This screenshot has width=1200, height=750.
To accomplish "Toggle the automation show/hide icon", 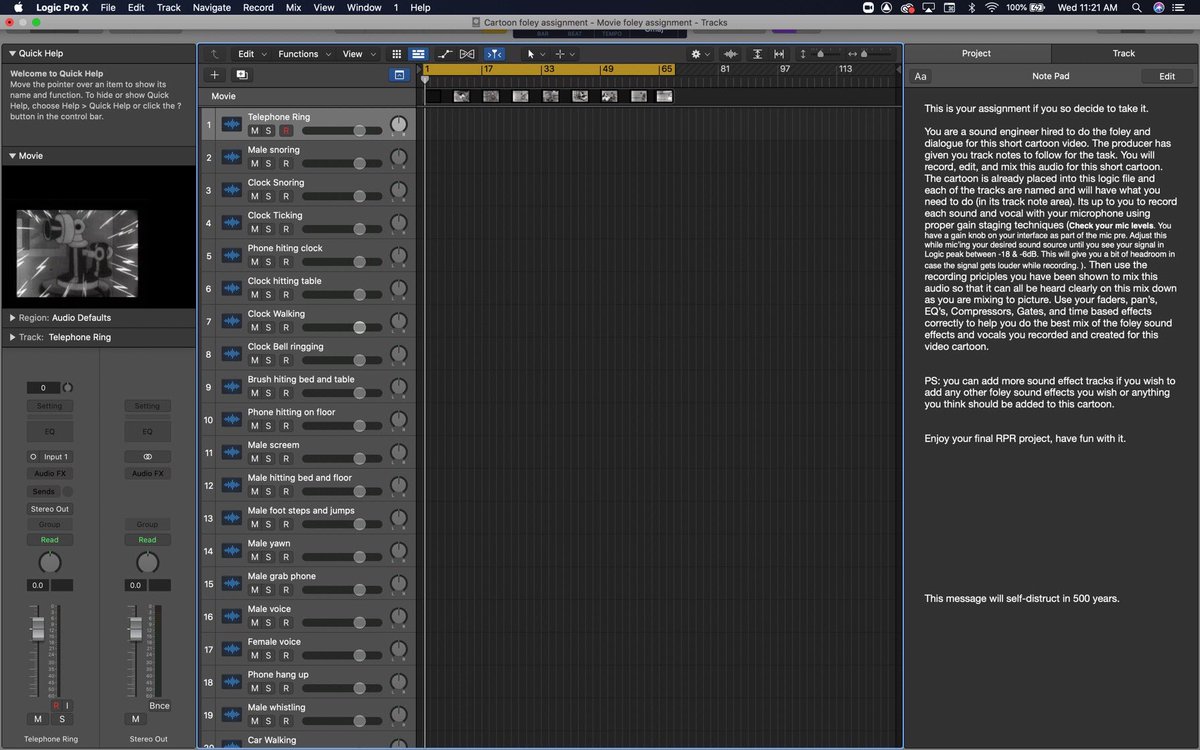I will click(x=445, y=54).
